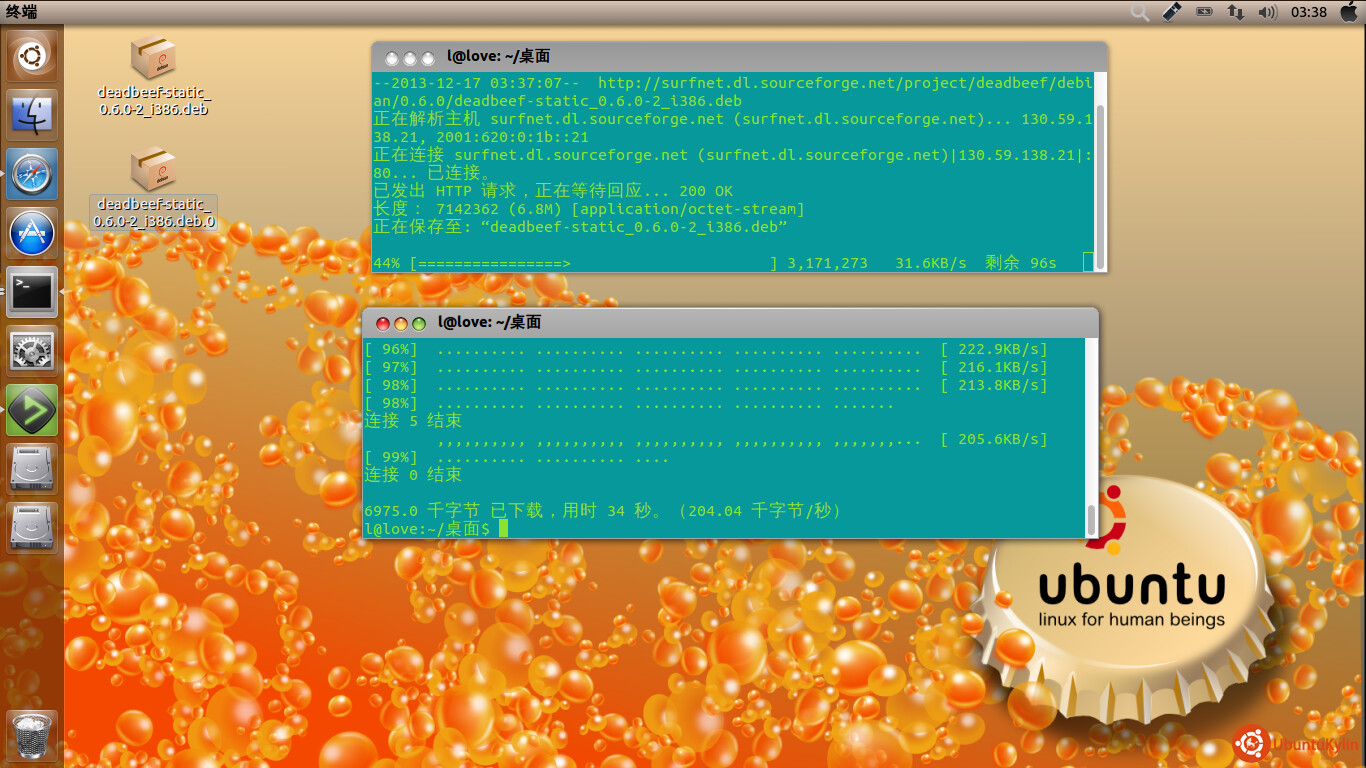This screenshot has height=768, width=1366.
Task: Click the upper hard drive icon in dock
Action: point(32,468)
